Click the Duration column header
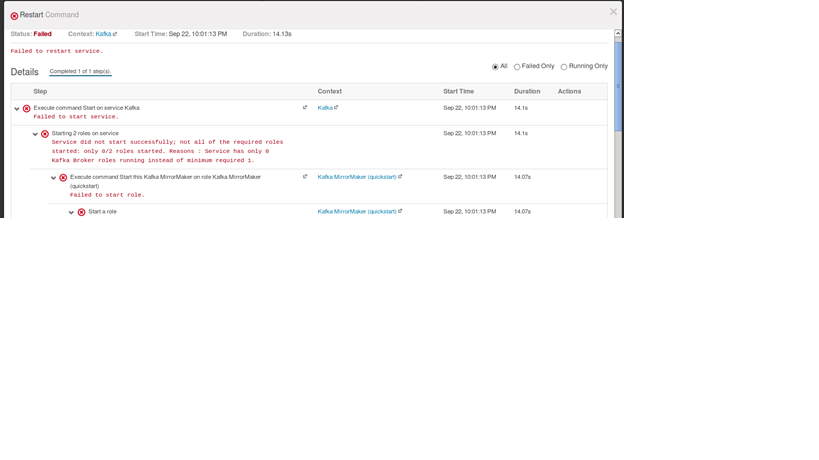 click(527, 91)
